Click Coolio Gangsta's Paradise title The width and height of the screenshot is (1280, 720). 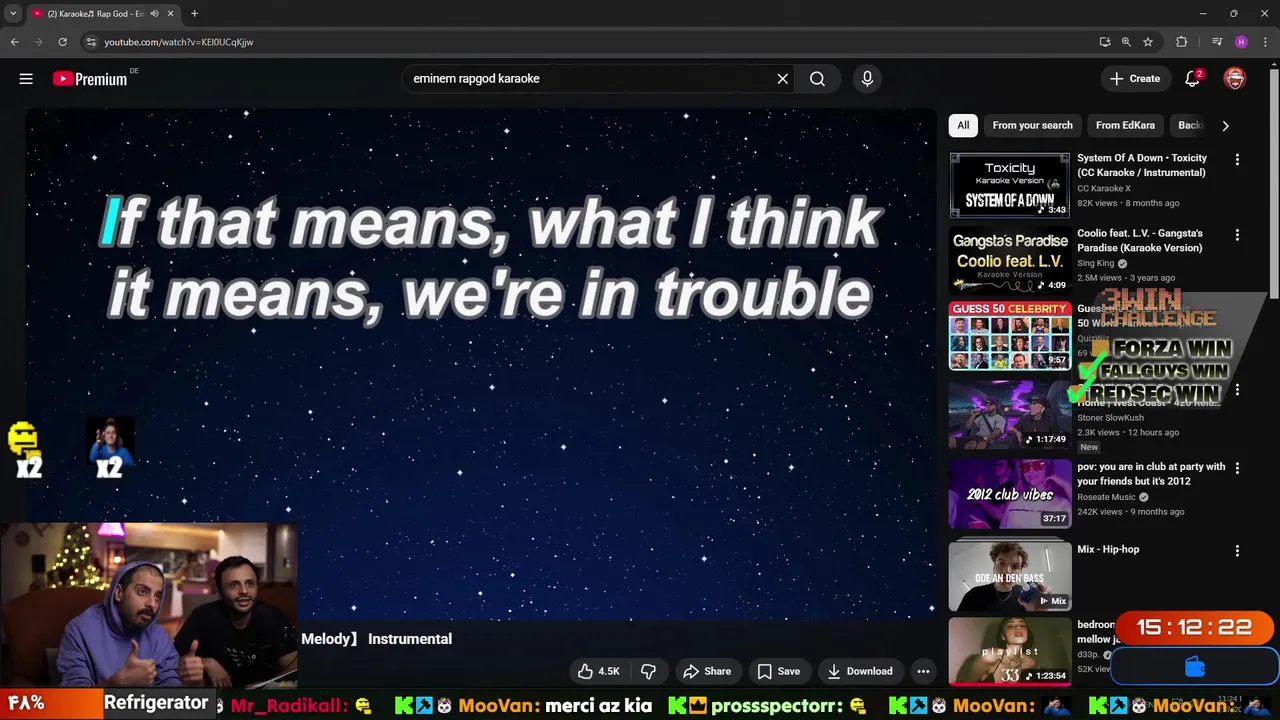(1140, 240)
